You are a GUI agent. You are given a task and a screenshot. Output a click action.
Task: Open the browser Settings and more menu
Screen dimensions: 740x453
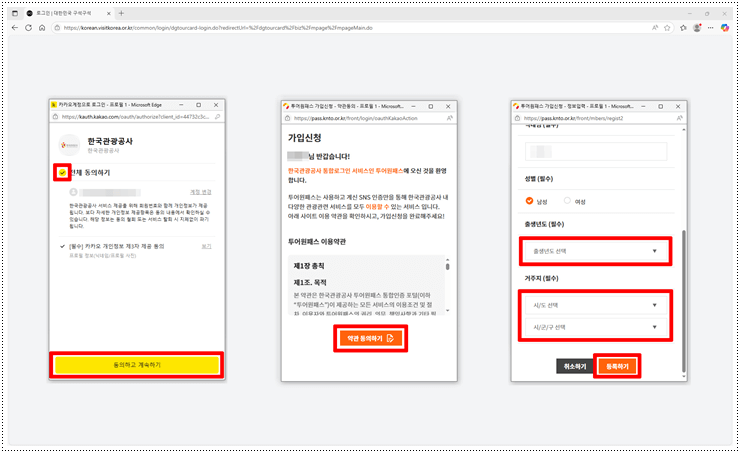point(711,28)
